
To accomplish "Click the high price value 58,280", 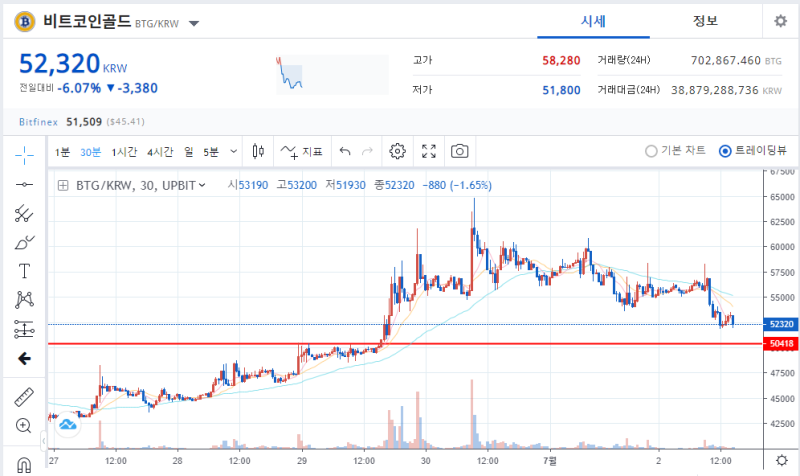I will pyautogui.click(x=561, y=61).
